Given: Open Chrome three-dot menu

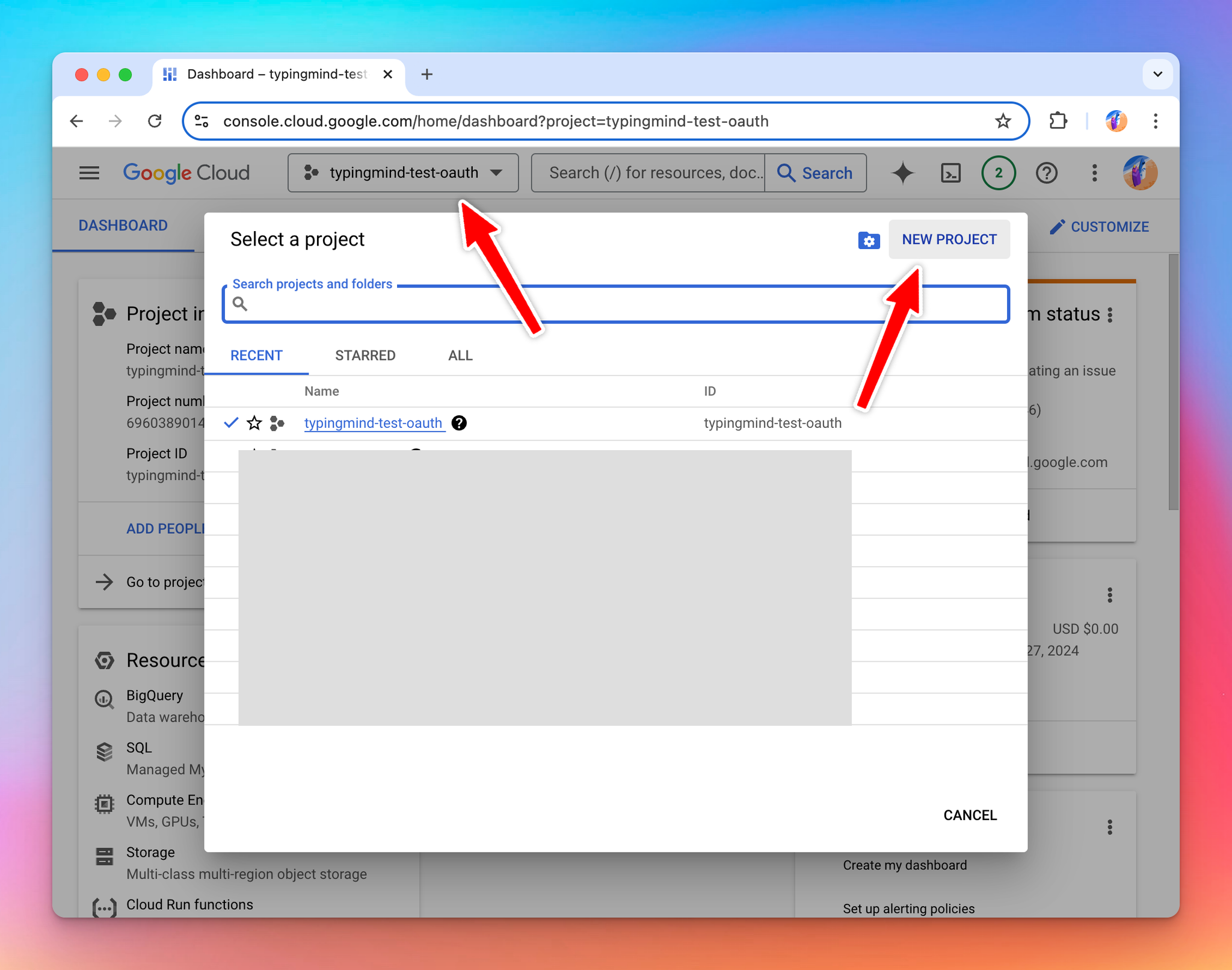Looking at the screenshot, I should tap(1156, 122).
